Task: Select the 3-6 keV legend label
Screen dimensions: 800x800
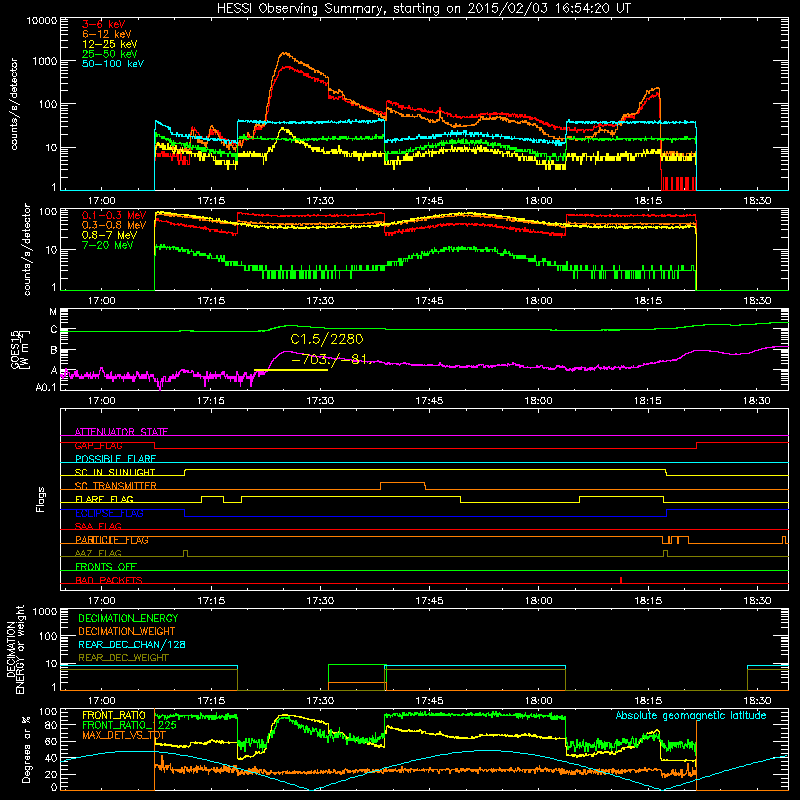Action: [104, 24]
